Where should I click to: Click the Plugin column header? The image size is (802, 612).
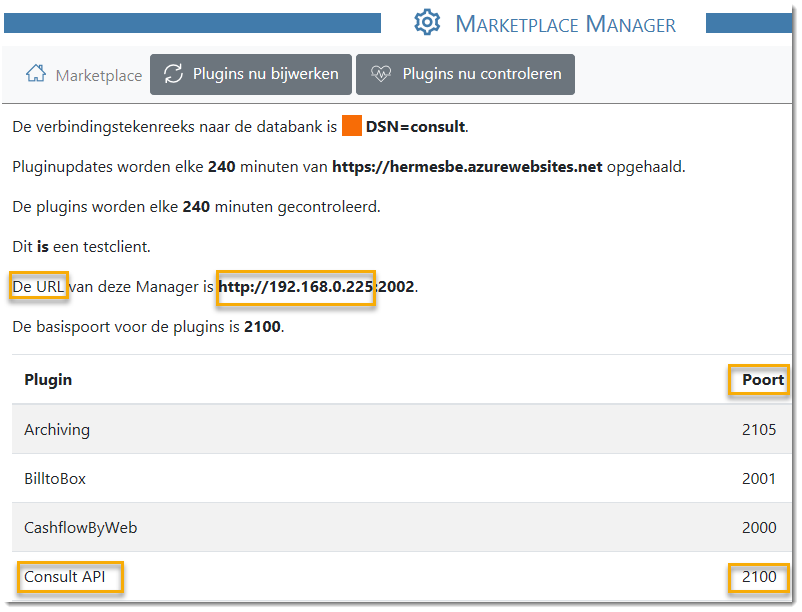pyautogui.click(x=48, y=380)
